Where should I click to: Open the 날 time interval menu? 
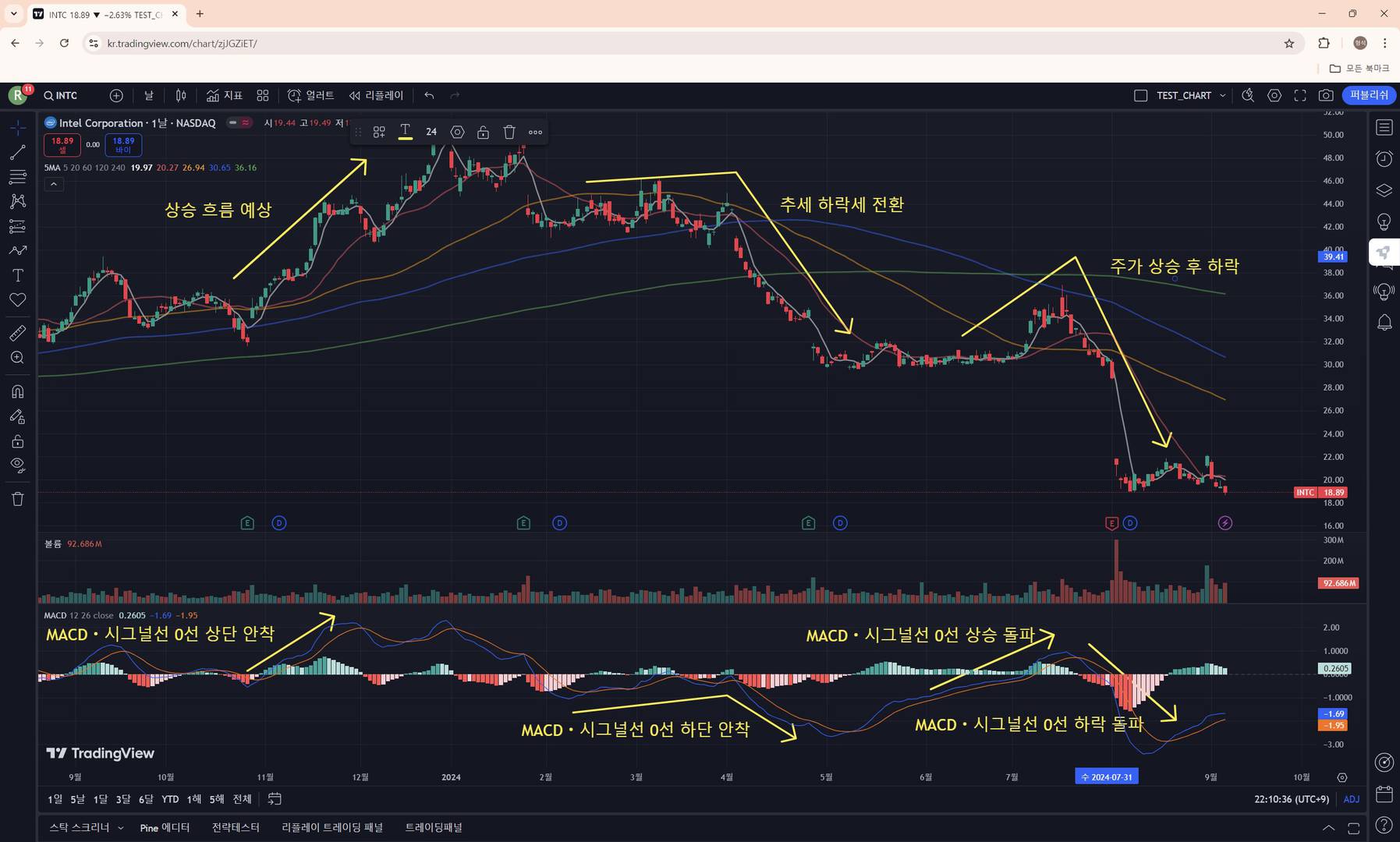[x=148, y=95]
